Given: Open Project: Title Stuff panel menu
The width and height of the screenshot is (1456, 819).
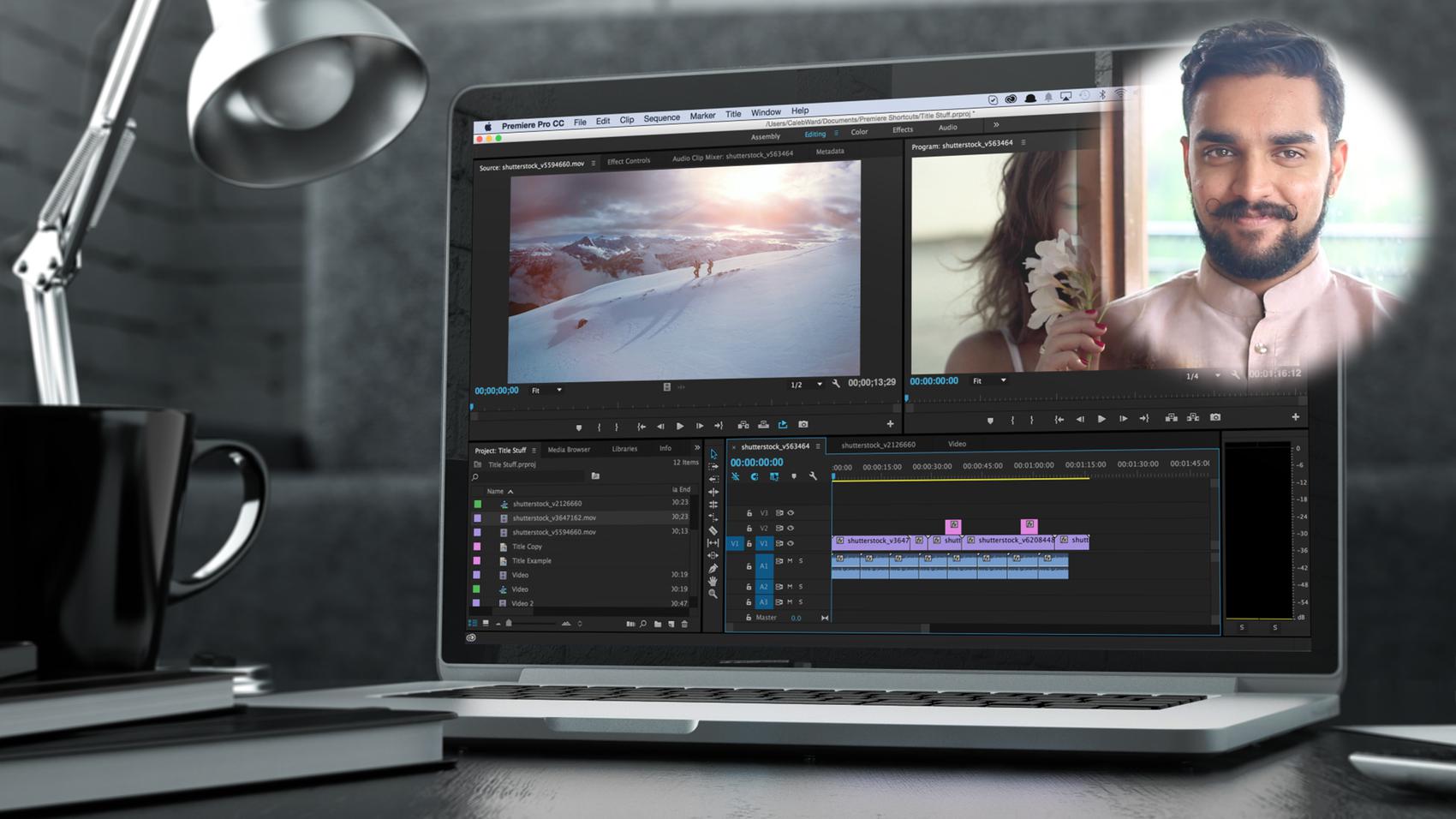Looking at the screenshot, I should [534, 451].
